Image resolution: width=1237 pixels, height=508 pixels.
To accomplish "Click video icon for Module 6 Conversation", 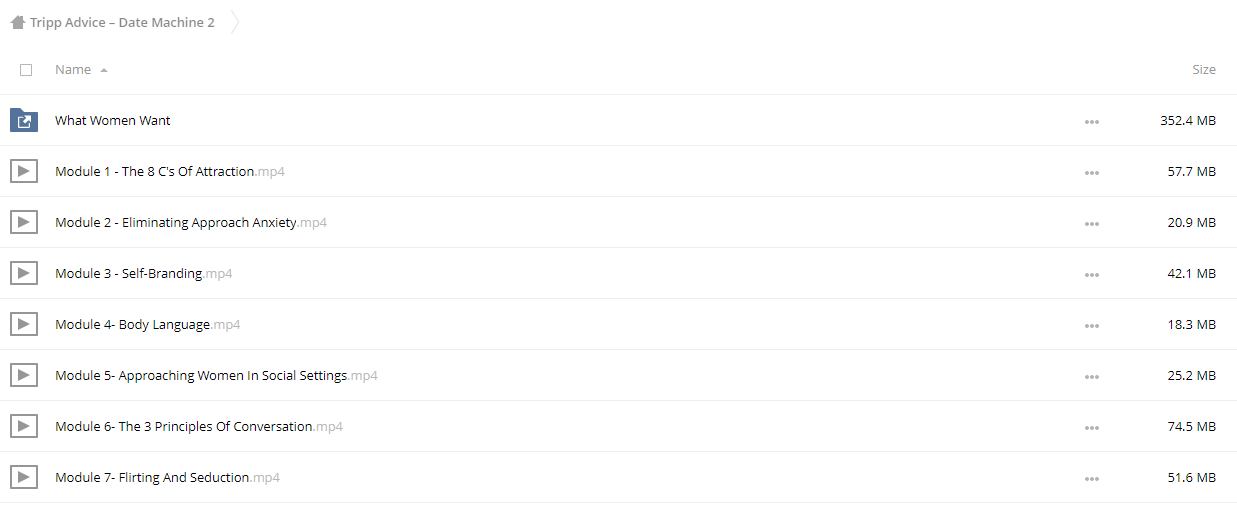I will point(24,426).
